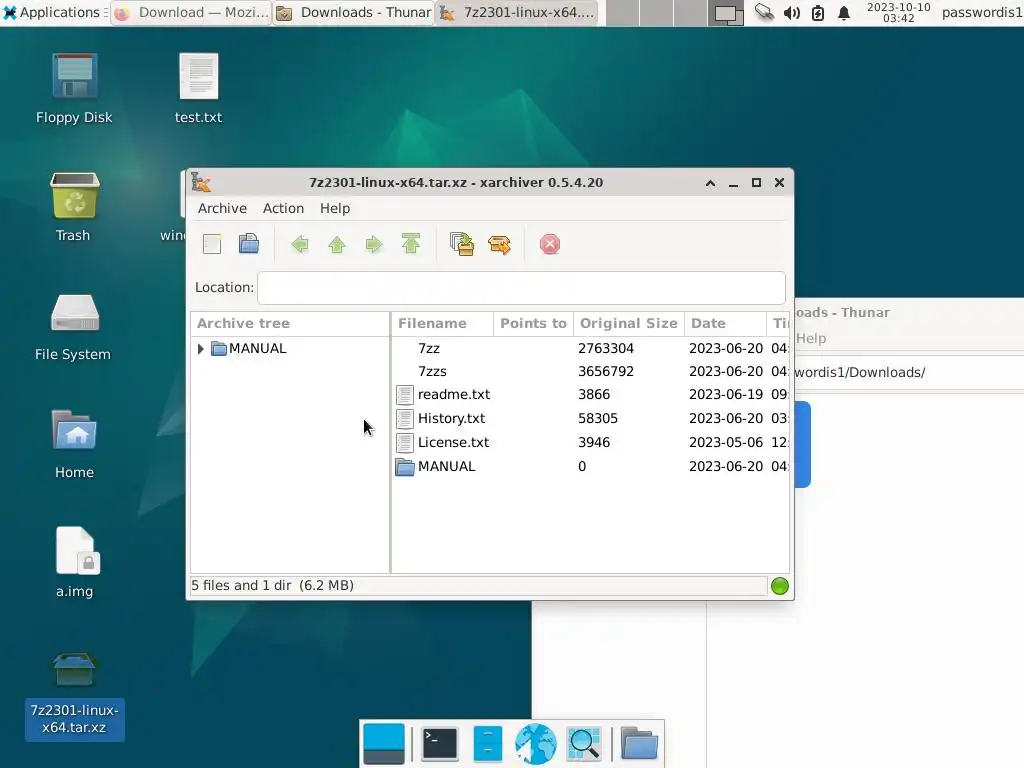Jump to archive root with home arrow icon
Screen dimensions: 1024x768
click(411, 244)
